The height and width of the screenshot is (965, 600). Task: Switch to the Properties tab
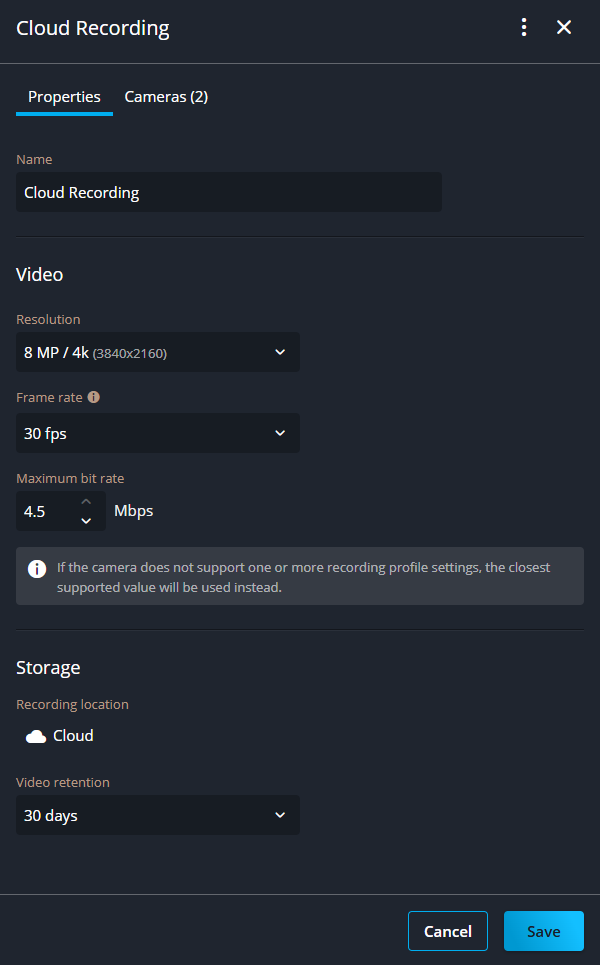(x=64, y=97)
